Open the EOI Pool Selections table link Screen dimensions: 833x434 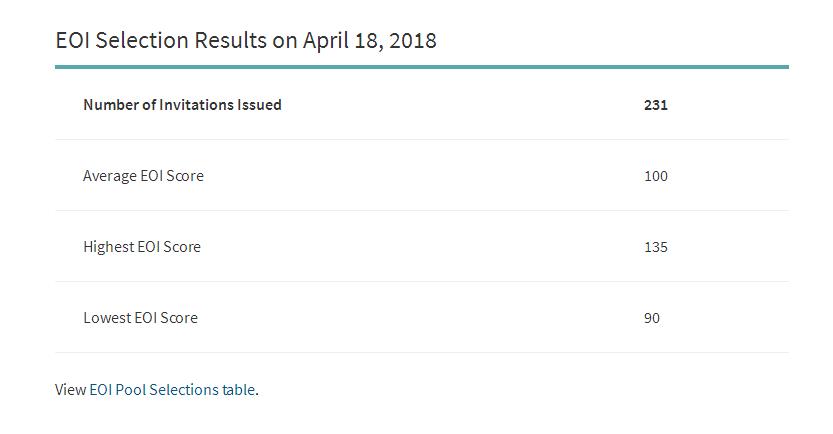coord(172,390)
